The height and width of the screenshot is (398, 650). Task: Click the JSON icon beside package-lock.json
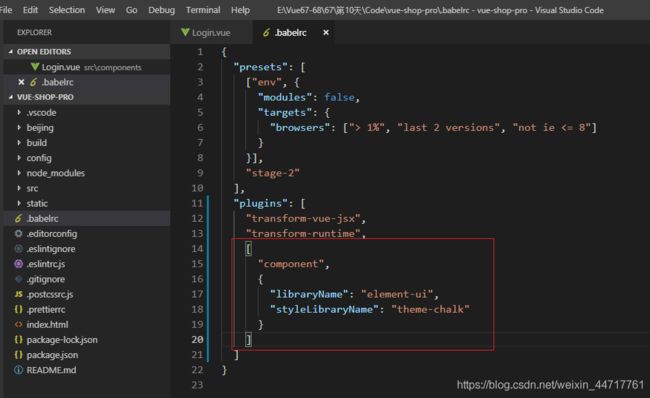[x=18, y=340]
